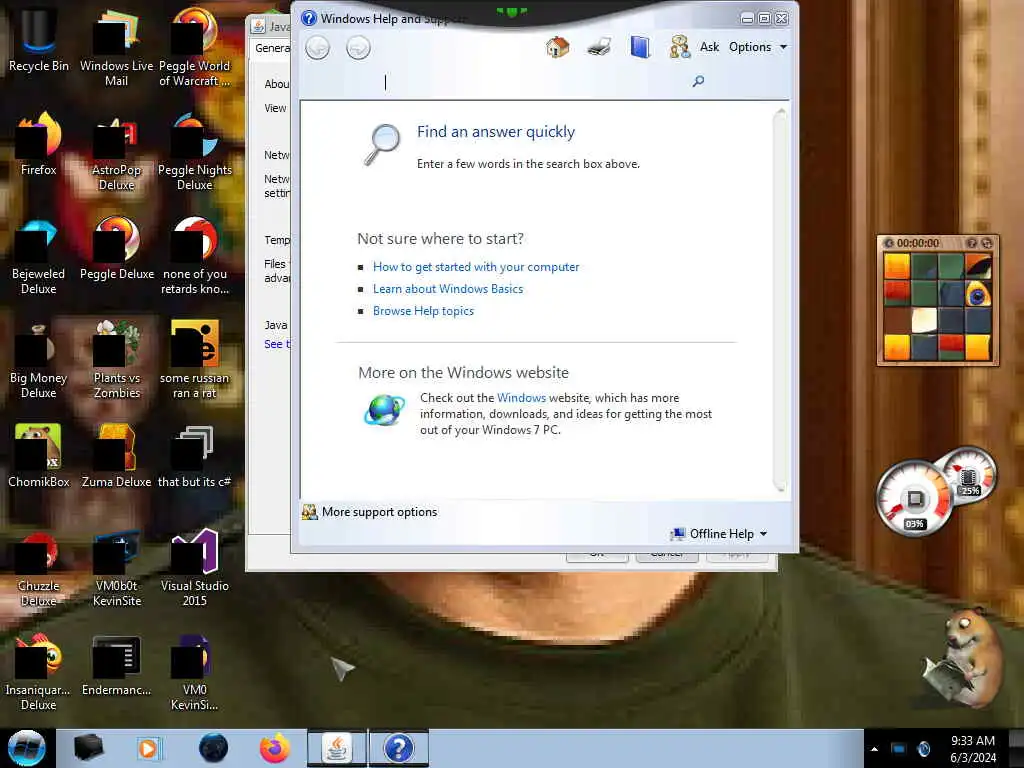Select the Peggle Nights Deluxe icon
The height and width of the screenshot is (768, 1024).
pos(195,152)
